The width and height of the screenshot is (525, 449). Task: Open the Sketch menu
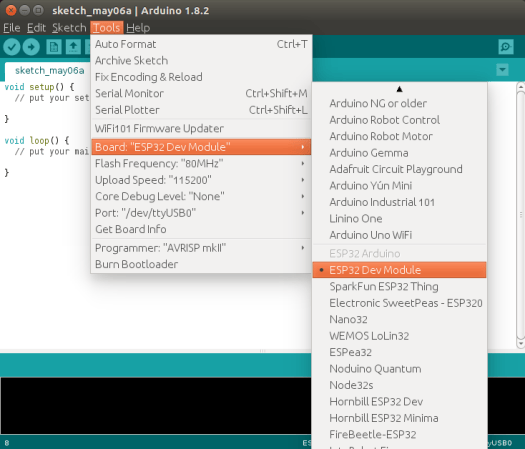tap(69, 28)
